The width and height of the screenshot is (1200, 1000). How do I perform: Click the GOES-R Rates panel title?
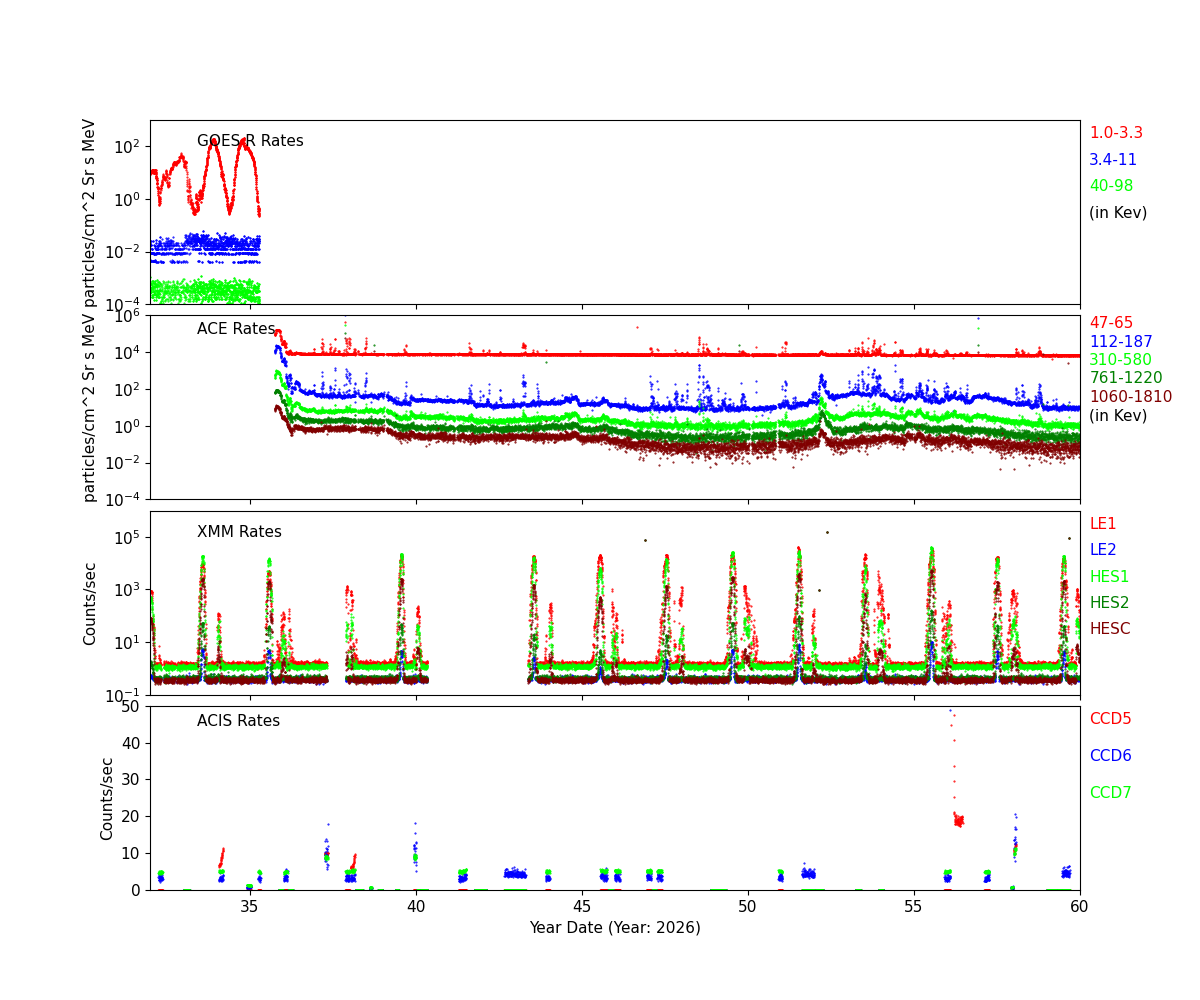click(x=250, y=141)
